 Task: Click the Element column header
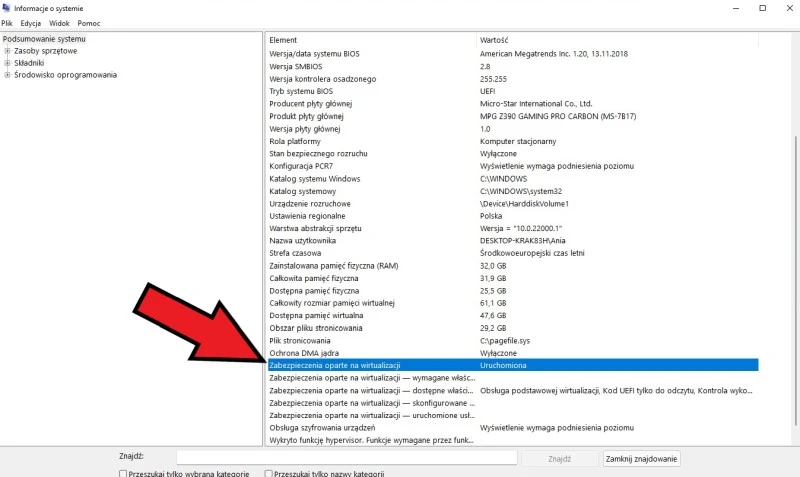tap(371, 40)
